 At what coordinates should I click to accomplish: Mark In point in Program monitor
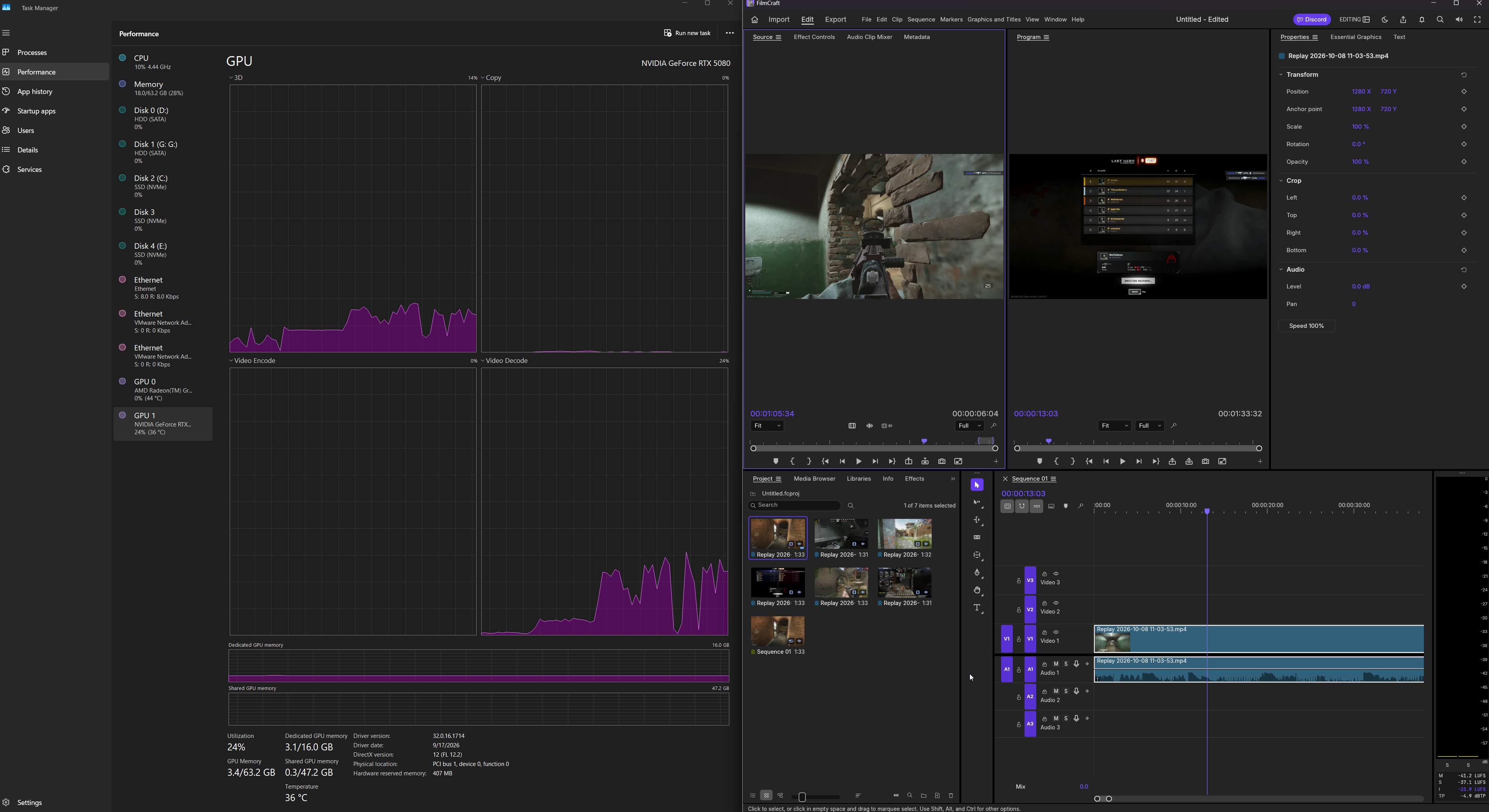[1056, 462]
